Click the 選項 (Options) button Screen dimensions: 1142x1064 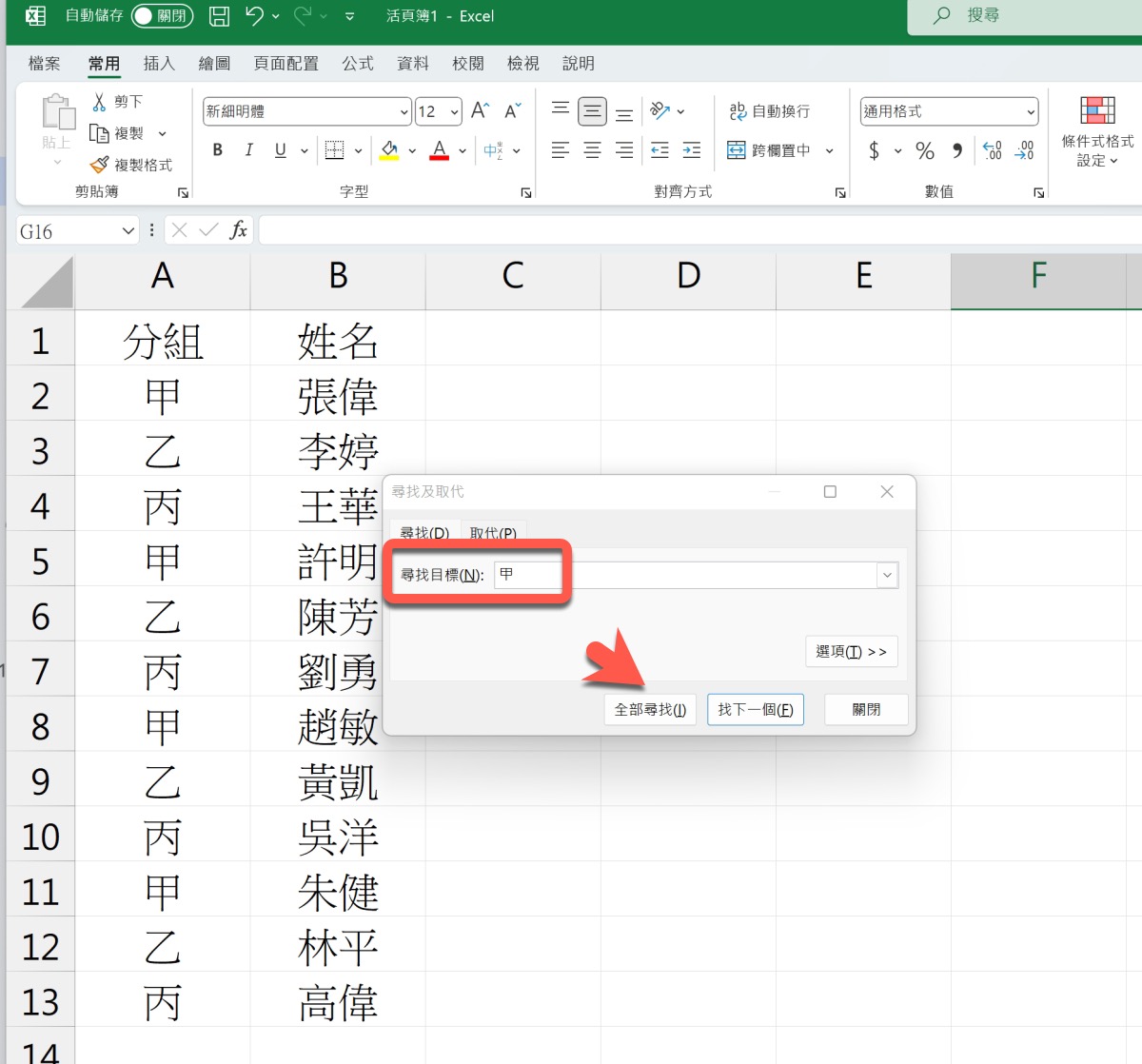tap(851, 652)
